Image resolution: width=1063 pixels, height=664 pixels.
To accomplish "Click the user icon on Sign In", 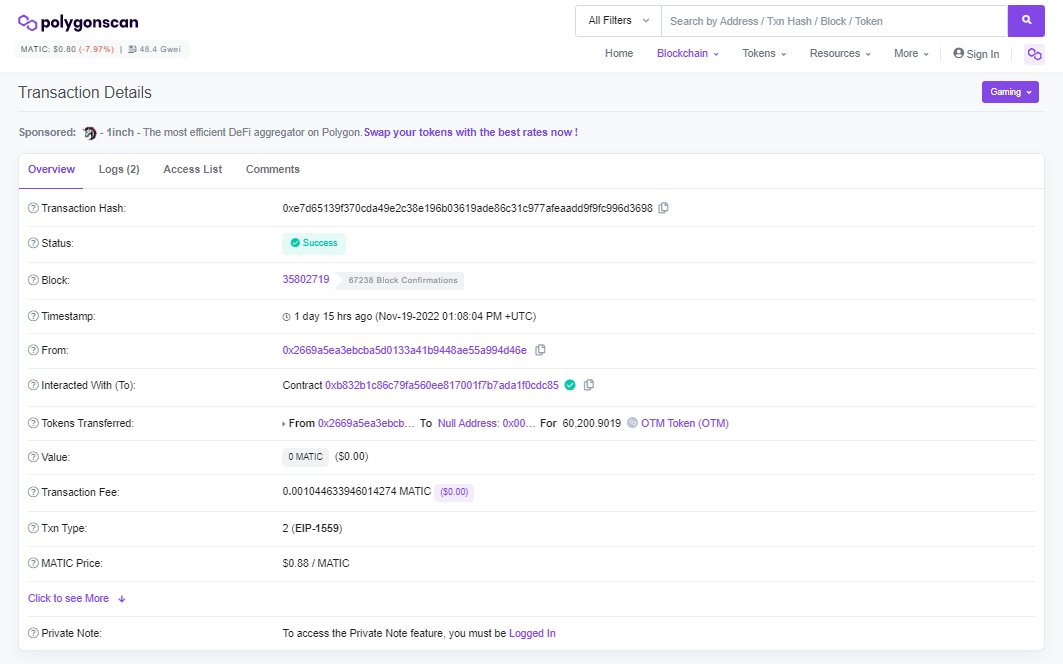I will point(959,53).
